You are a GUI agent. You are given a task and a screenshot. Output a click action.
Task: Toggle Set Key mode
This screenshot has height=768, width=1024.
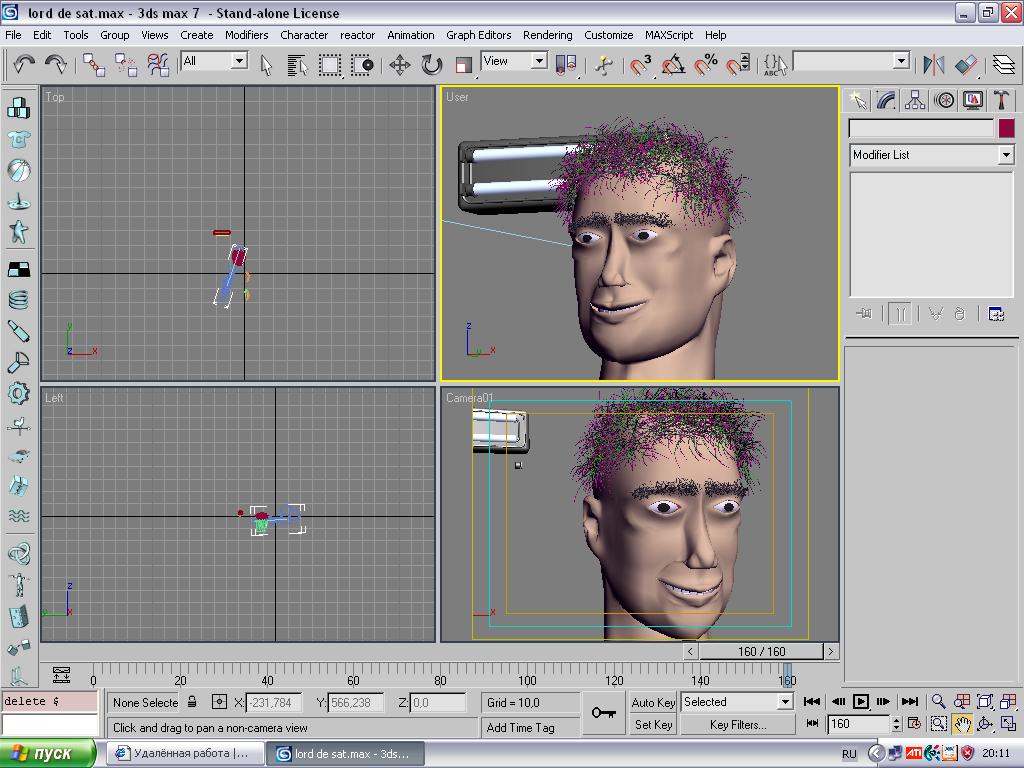tap(654, 725)
